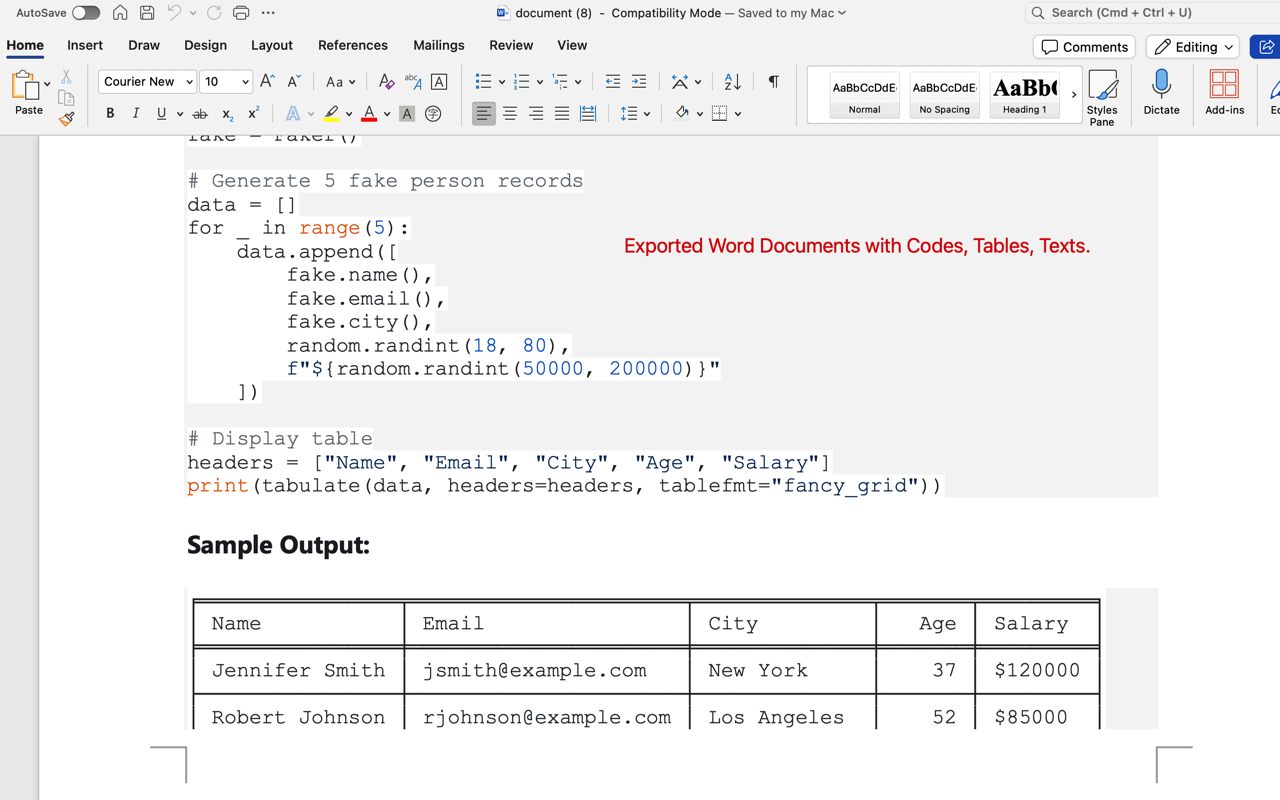Open the Courier New font name dropdown
Screen dimensions: 1280x800
[x=190, y=82]
